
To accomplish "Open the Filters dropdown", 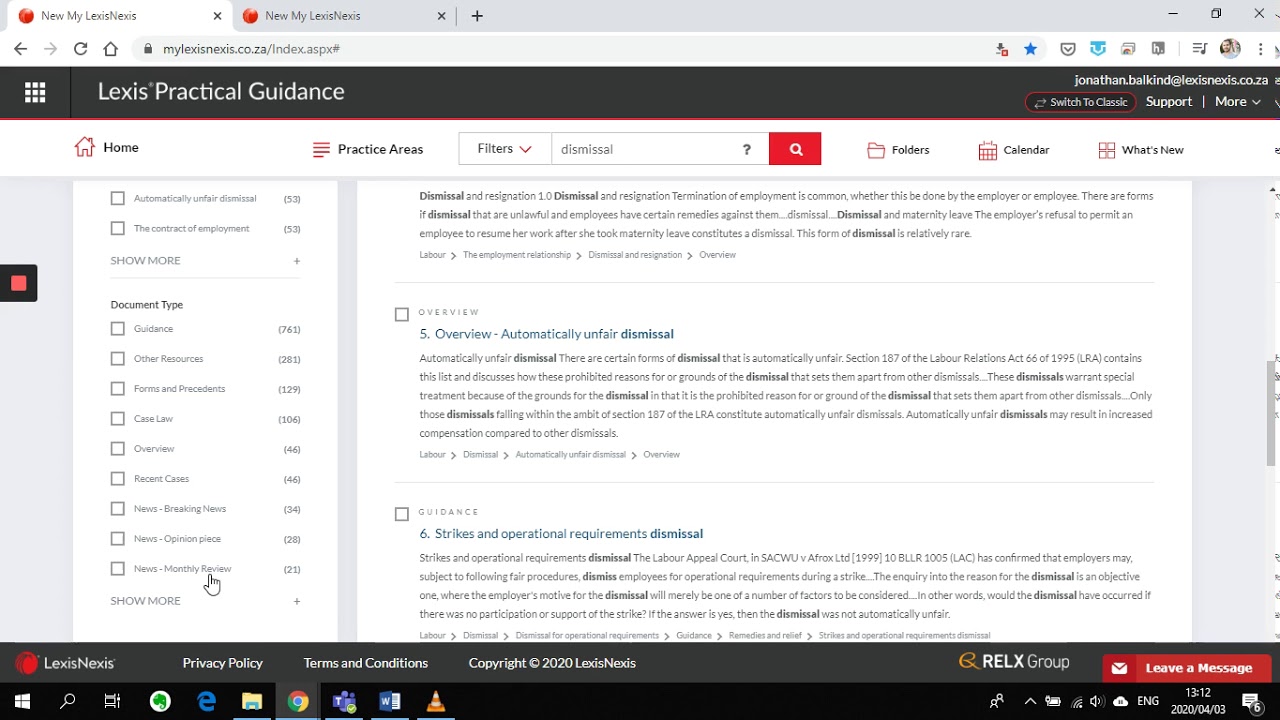I will (505, 149).
